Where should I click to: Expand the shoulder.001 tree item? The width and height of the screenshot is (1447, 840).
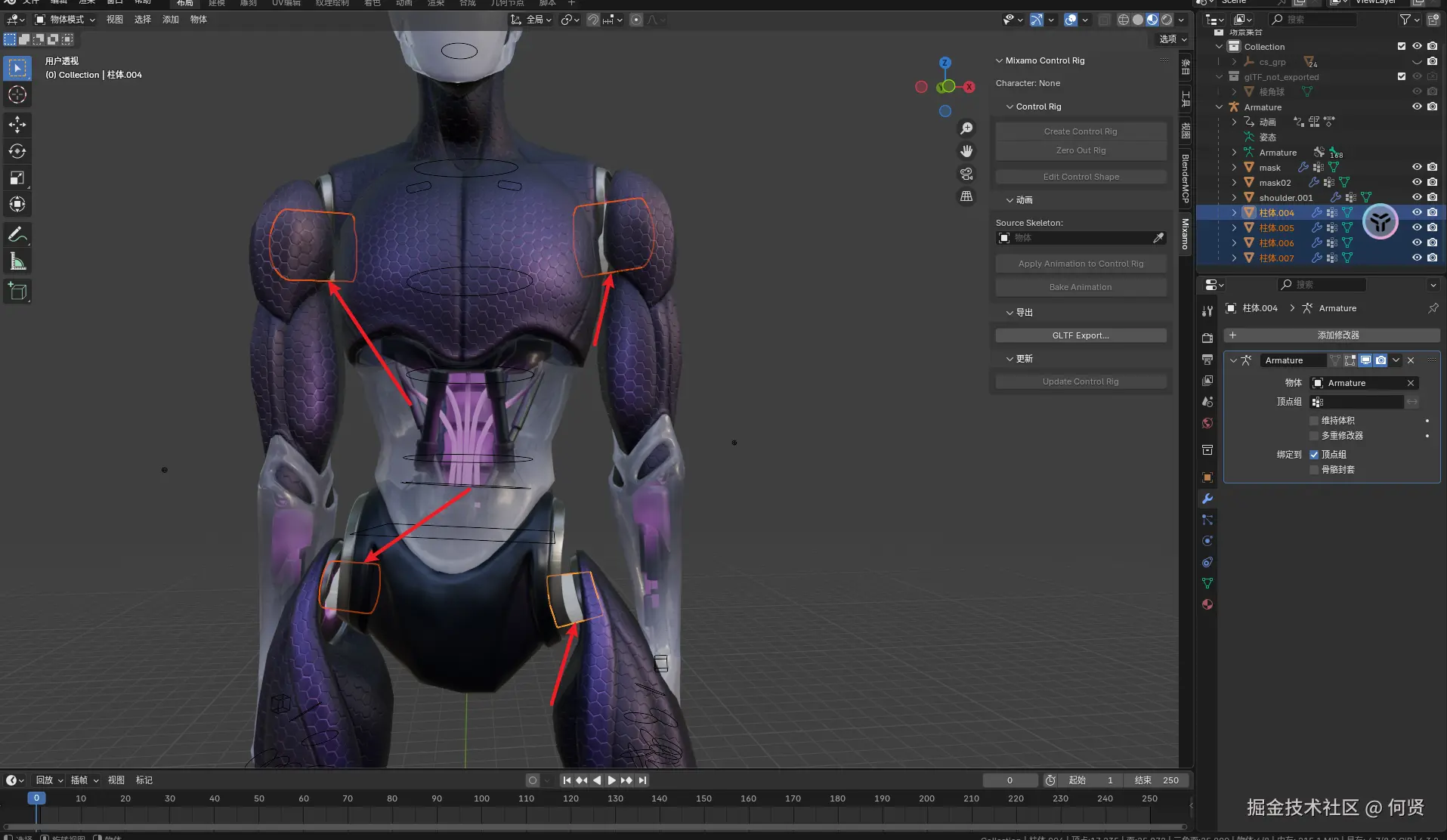coord(1234,198)
